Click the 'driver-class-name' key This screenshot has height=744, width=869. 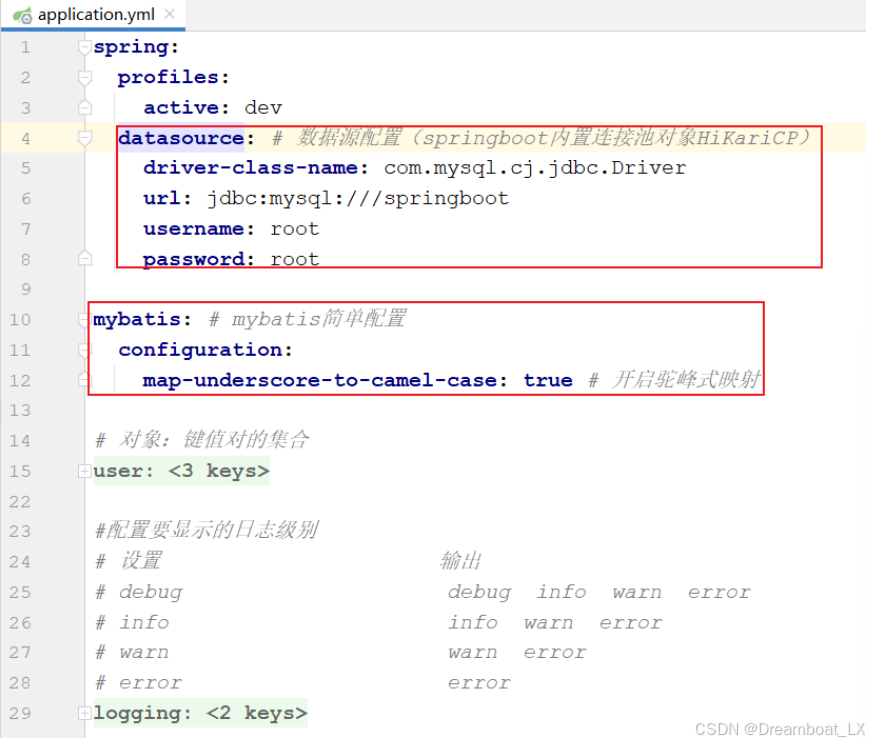click(x=251, y=168)
